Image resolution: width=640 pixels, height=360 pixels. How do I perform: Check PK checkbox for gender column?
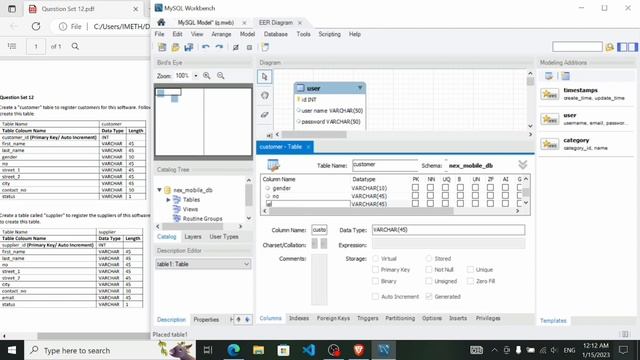pos(416,188)
